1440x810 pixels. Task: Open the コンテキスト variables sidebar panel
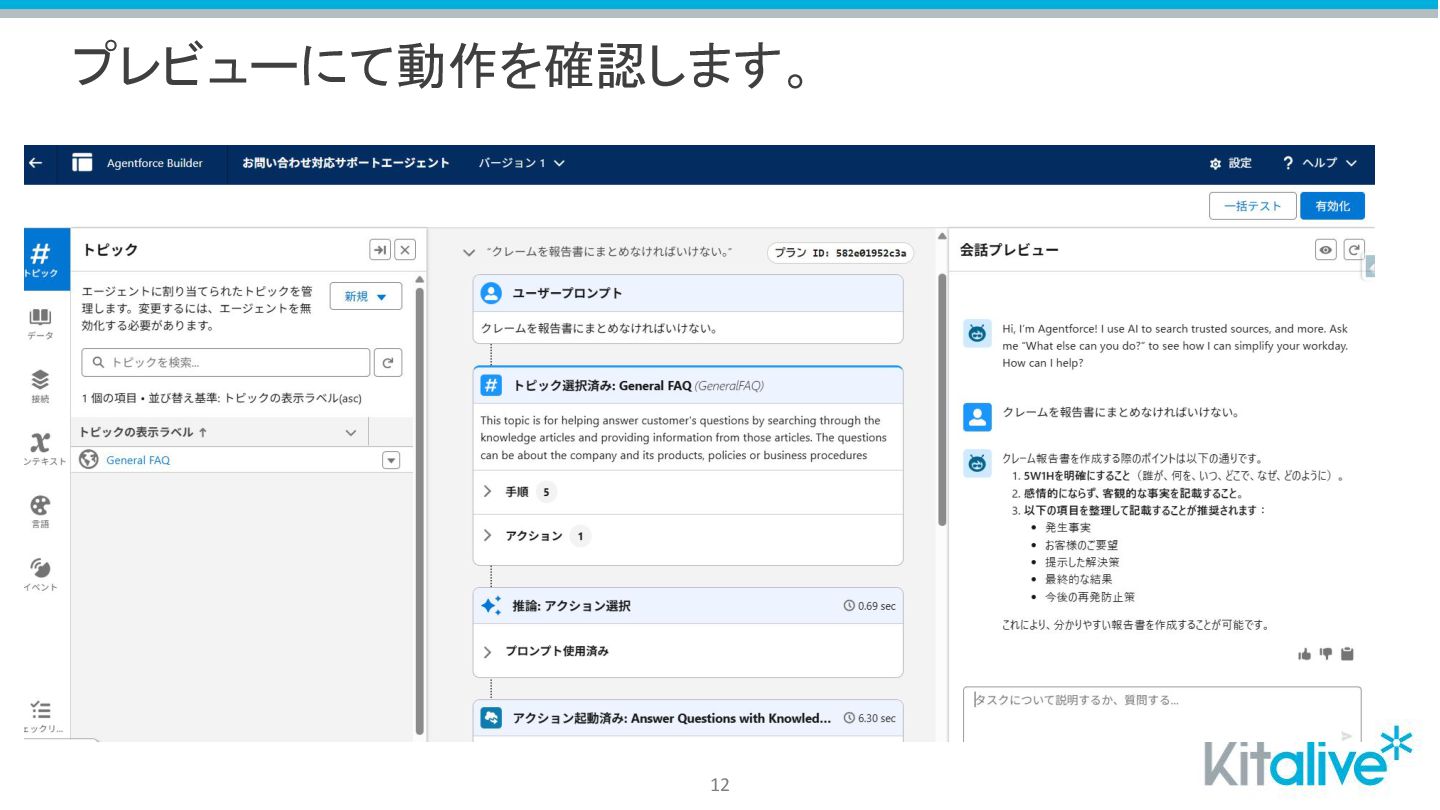click(x=41, y=449)
